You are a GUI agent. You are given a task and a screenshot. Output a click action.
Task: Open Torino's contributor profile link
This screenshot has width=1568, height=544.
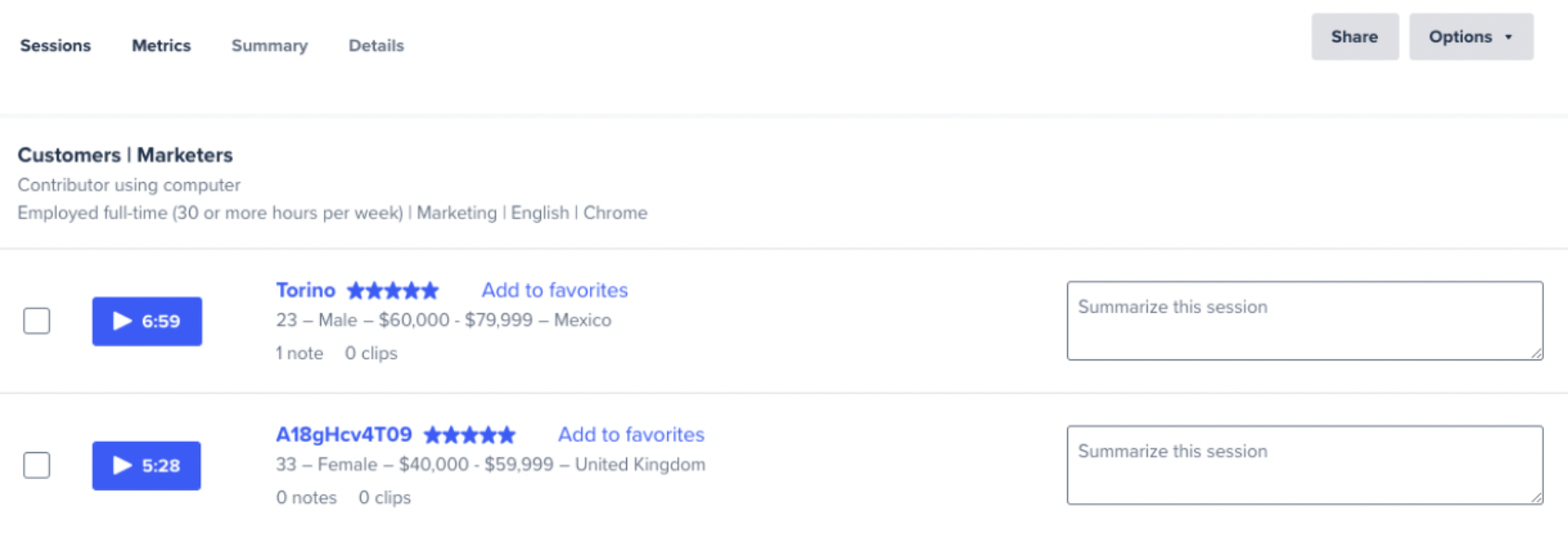(305, 291)
